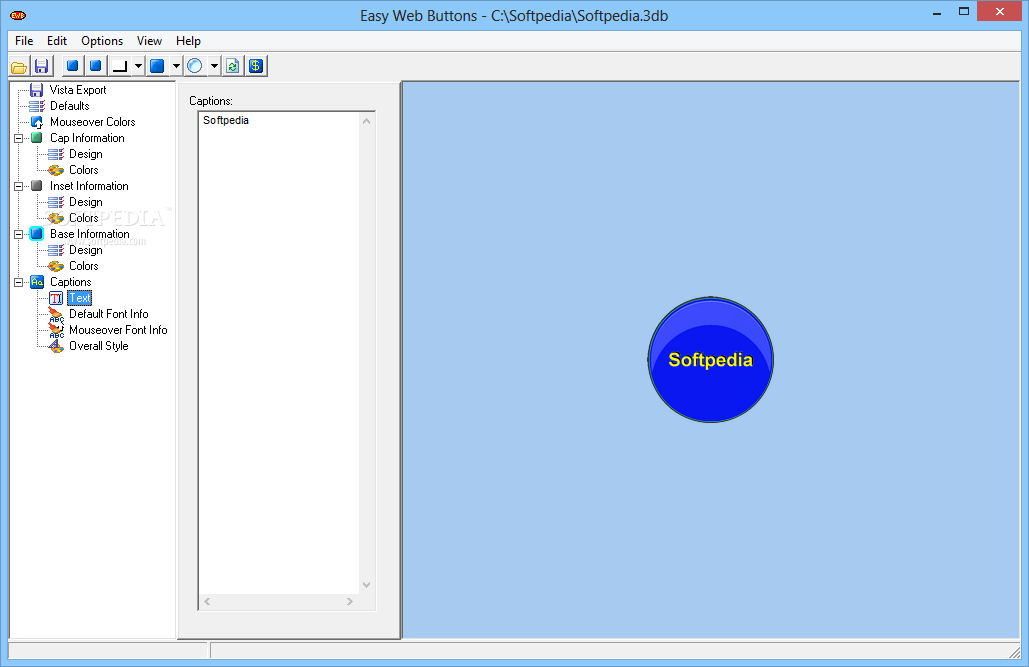This screenshot has height=667, width=1029.
Task: Click the Softpedia caption text in Captions box
Action: [x=226, y=120]
